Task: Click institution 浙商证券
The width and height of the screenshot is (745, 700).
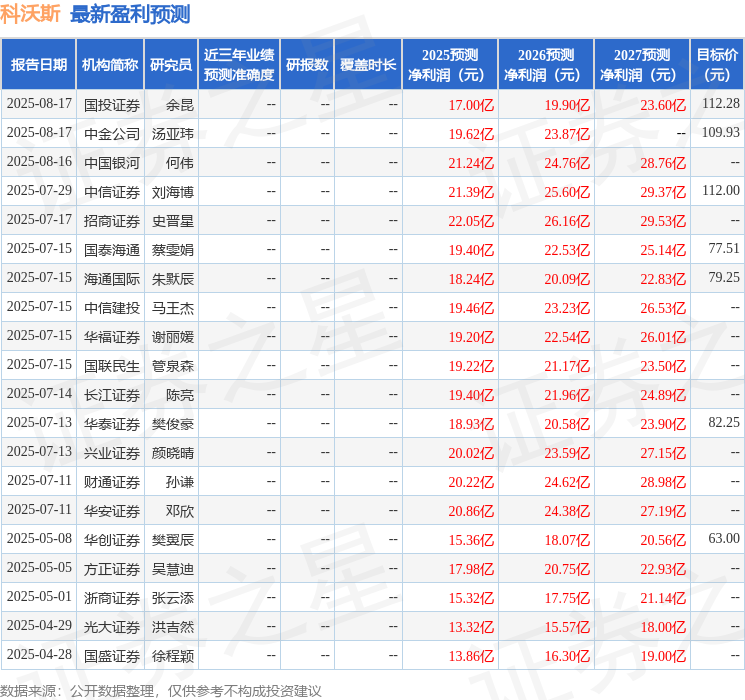Action: (x=112, y=597)
